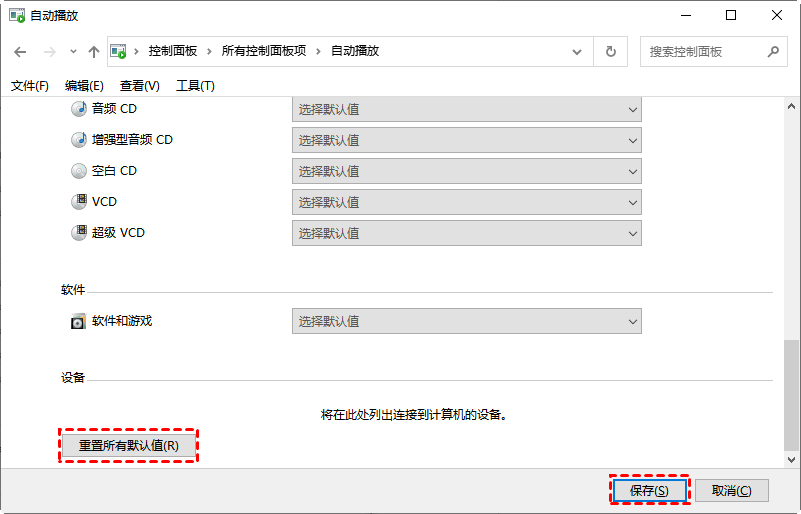
Task: Click the 增强型音频 CD icon
Action: (x=79, y=140)
